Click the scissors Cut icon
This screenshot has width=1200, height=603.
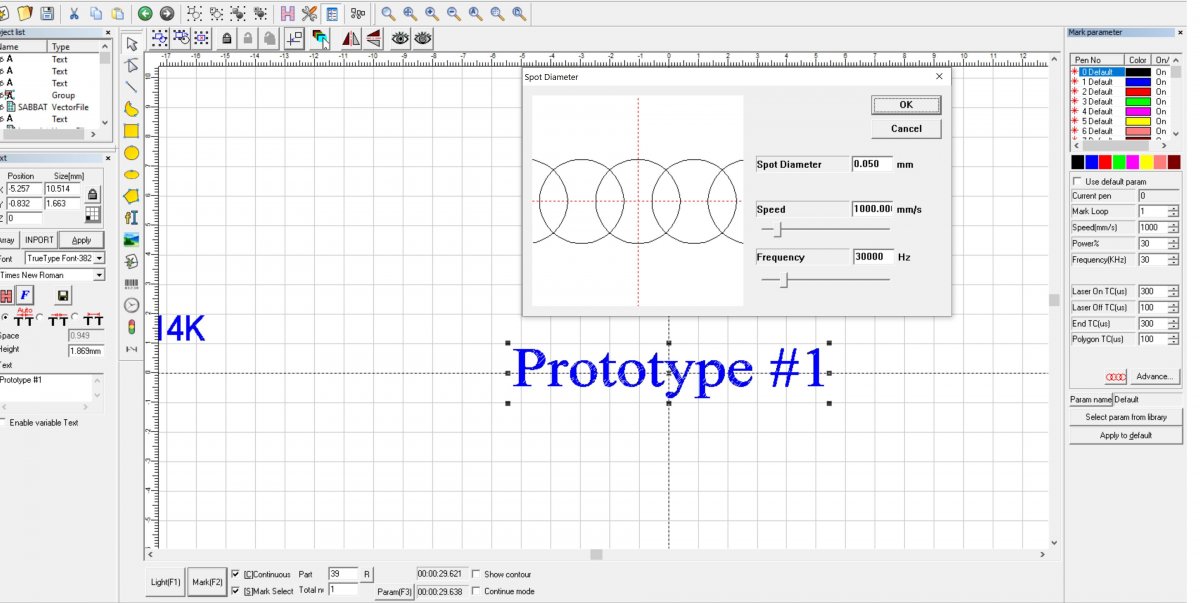[74, 13]
